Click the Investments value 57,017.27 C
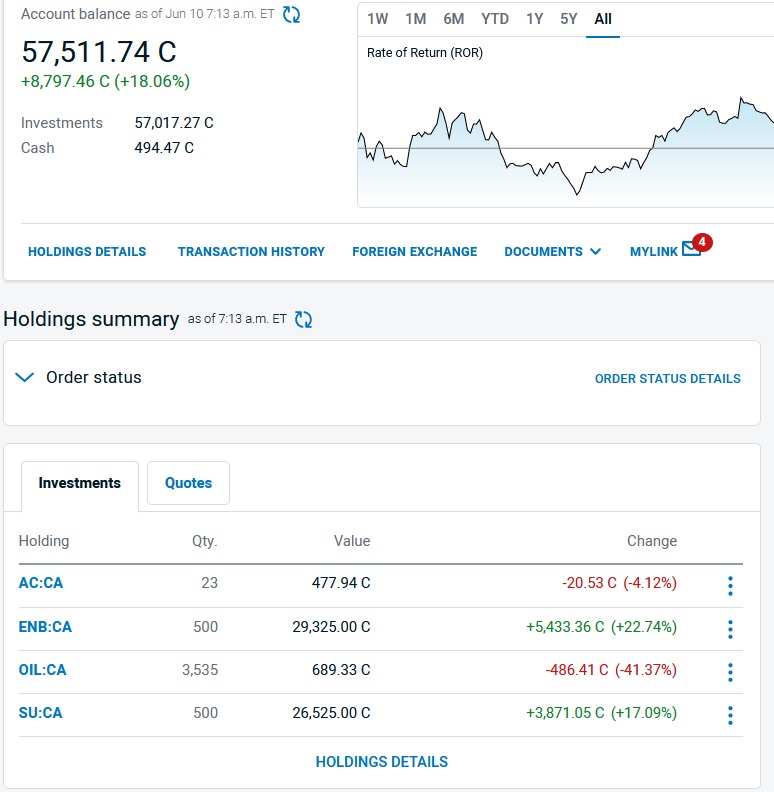Screen dimensions: 774x792 (174, 123)
